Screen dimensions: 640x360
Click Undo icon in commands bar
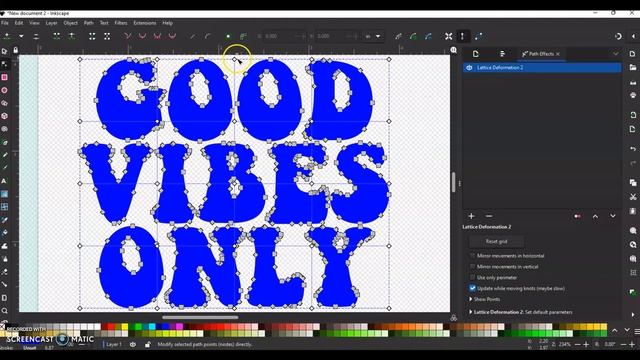(633, 149)
